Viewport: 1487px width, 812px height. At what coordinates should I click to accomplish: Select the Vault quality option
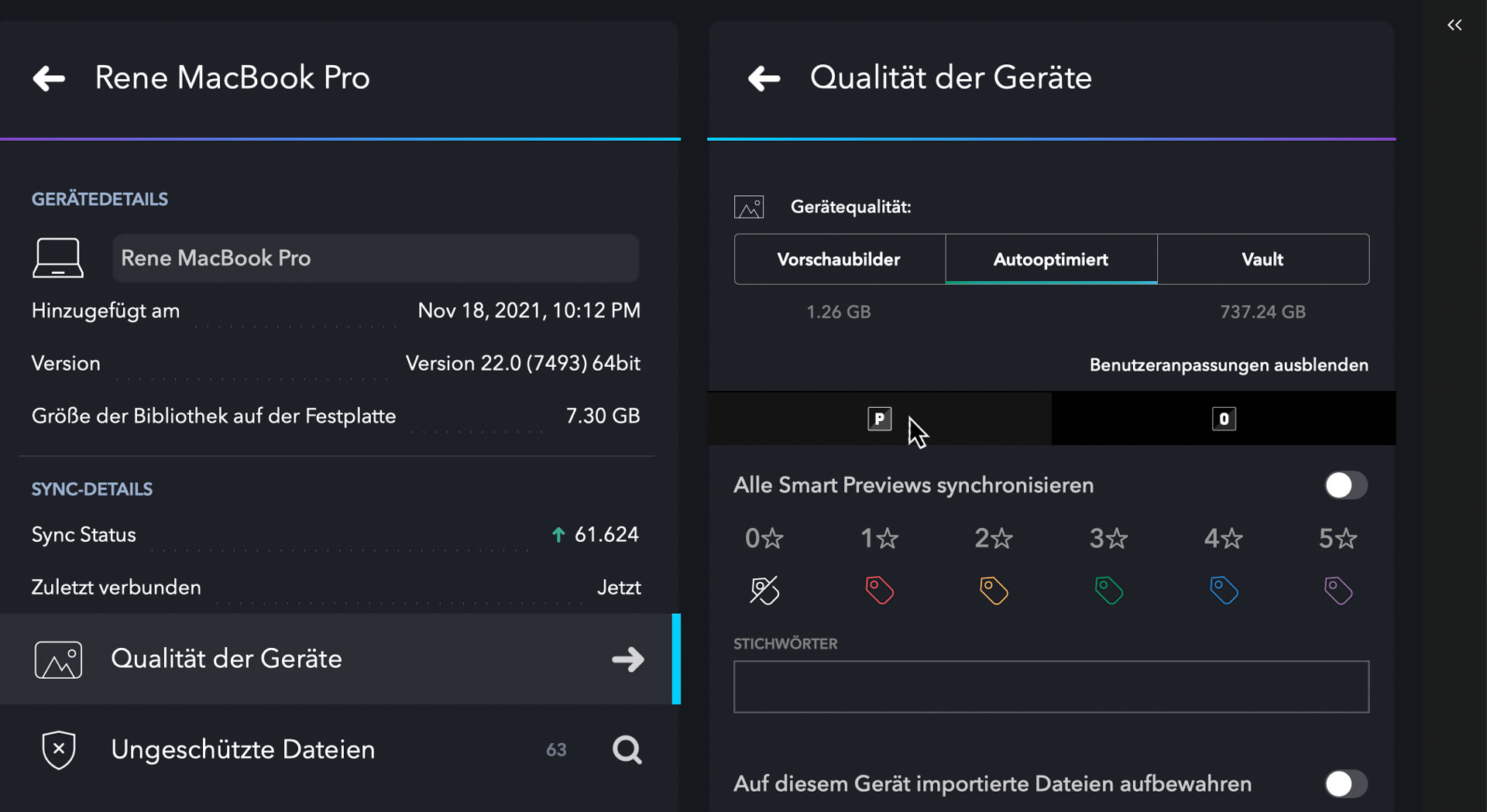coord(1263,259)
